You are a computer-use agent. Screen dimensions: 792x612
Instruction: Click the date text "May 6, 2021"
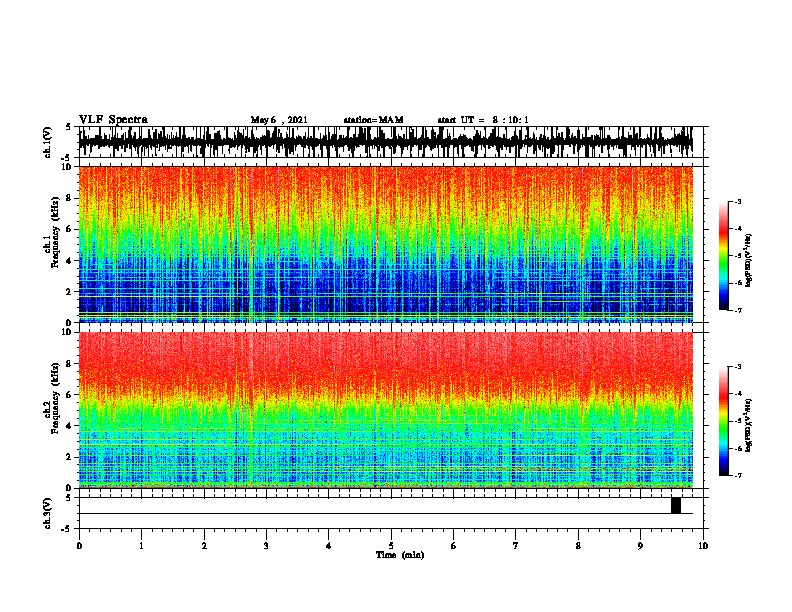[279, 120]
